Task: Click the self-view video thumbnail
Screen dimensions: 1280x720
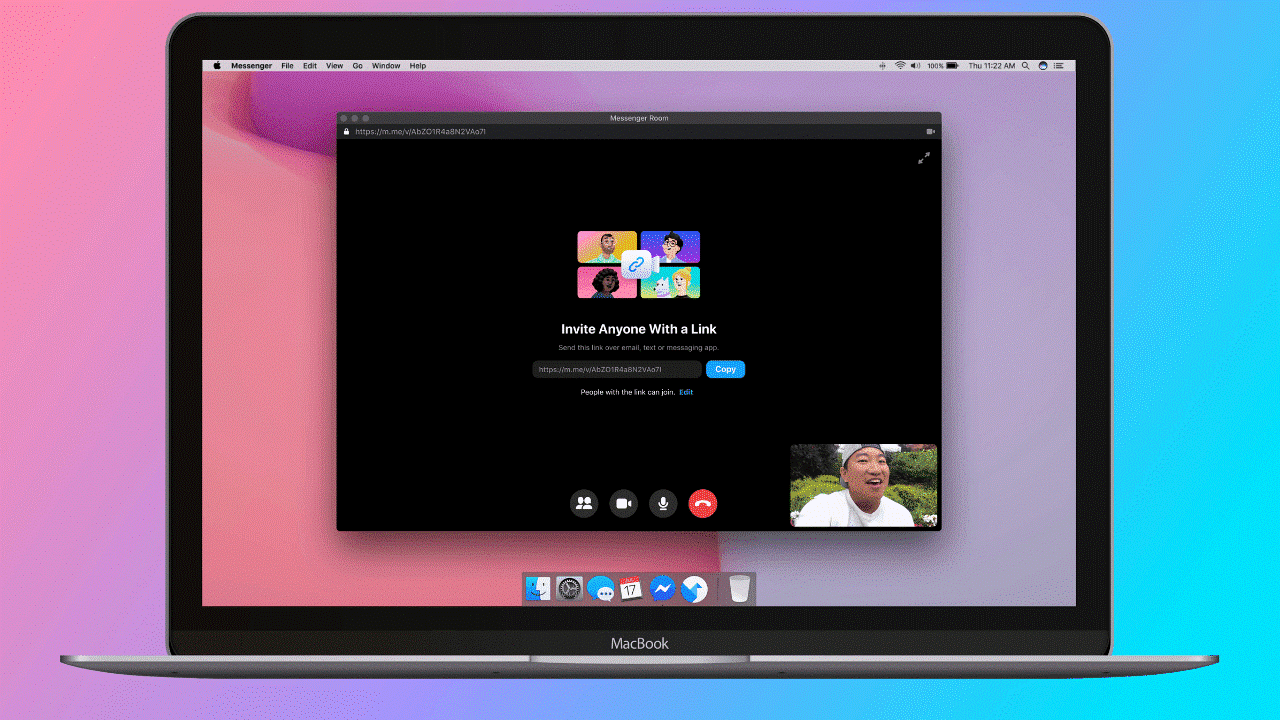Action: [864, 486]
